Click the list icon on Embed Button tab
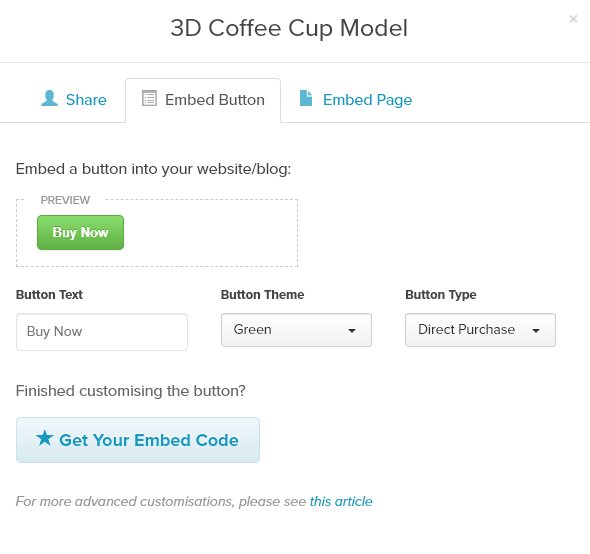Image resolution: width=590 pixels, height=554 pixels. 149,99
